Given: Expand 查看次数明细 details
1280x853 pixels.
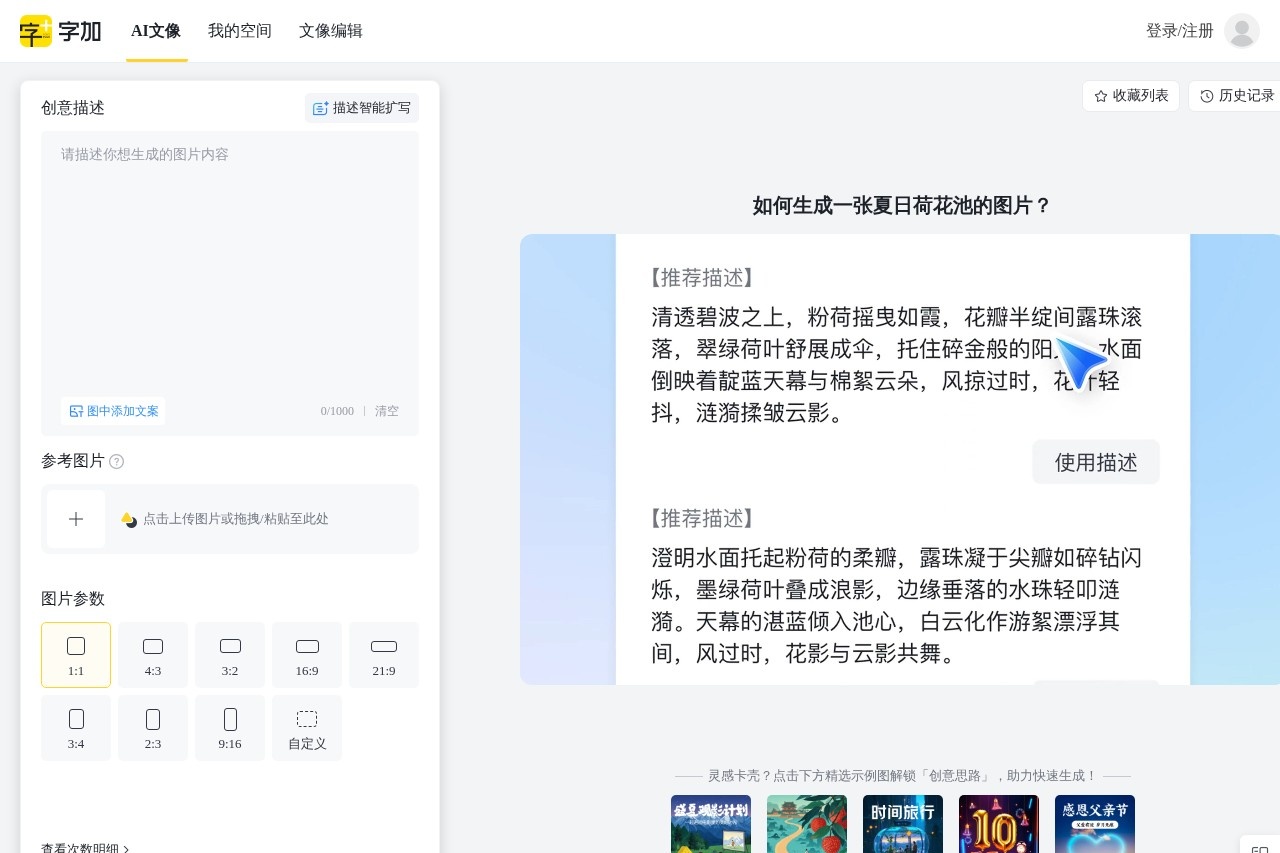Looking at the screenshot, I should 83,847.
